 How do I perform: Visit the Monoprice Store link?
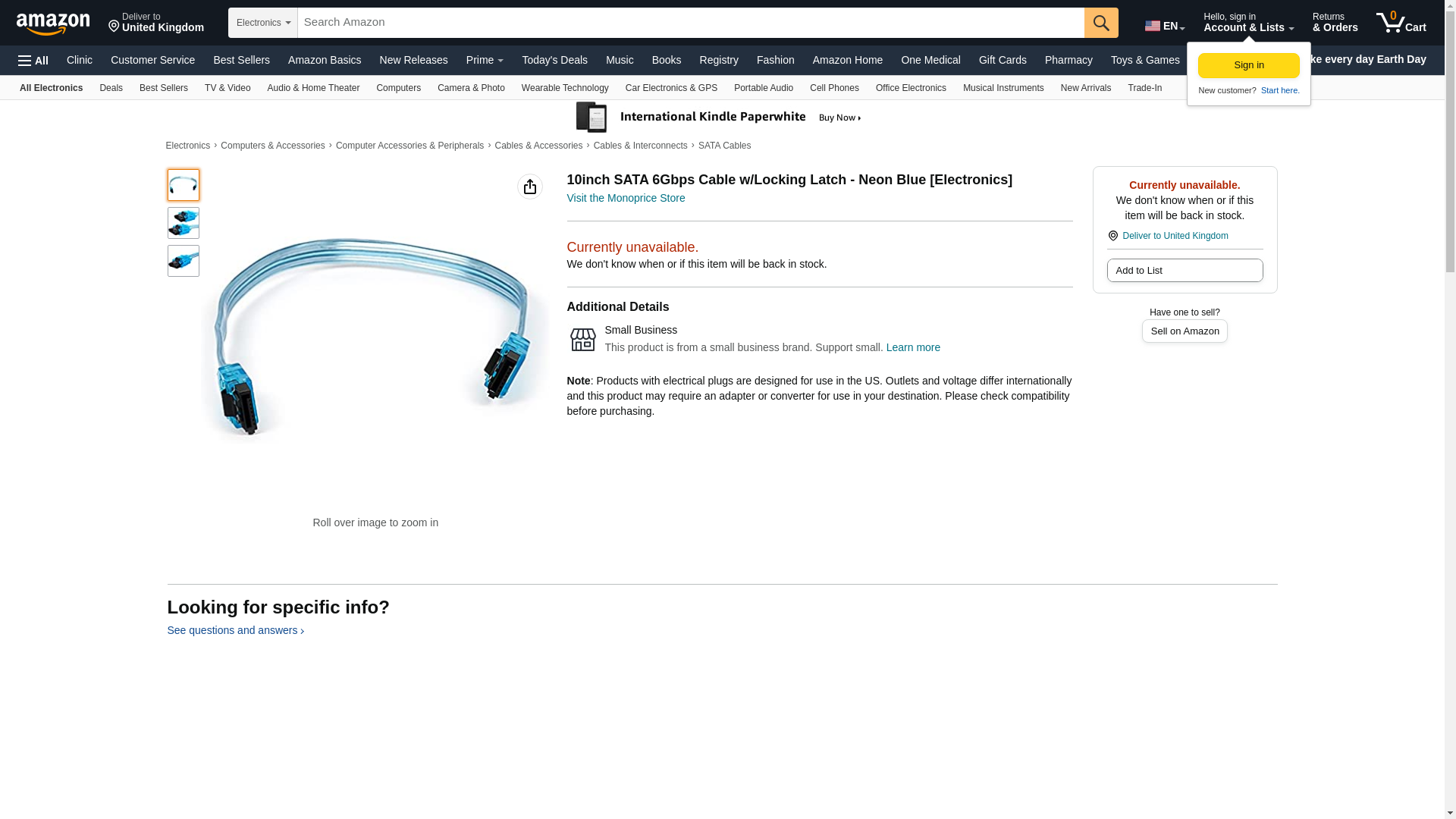[x=626, y=198]
